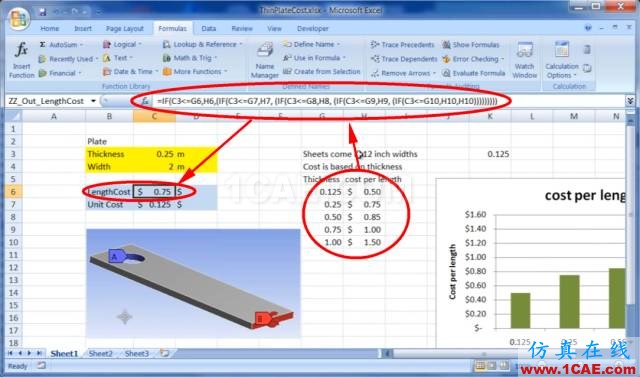This screenshot has height=377, width=640.
Task: Click Create from Selection button
Action: coord(322,71)
